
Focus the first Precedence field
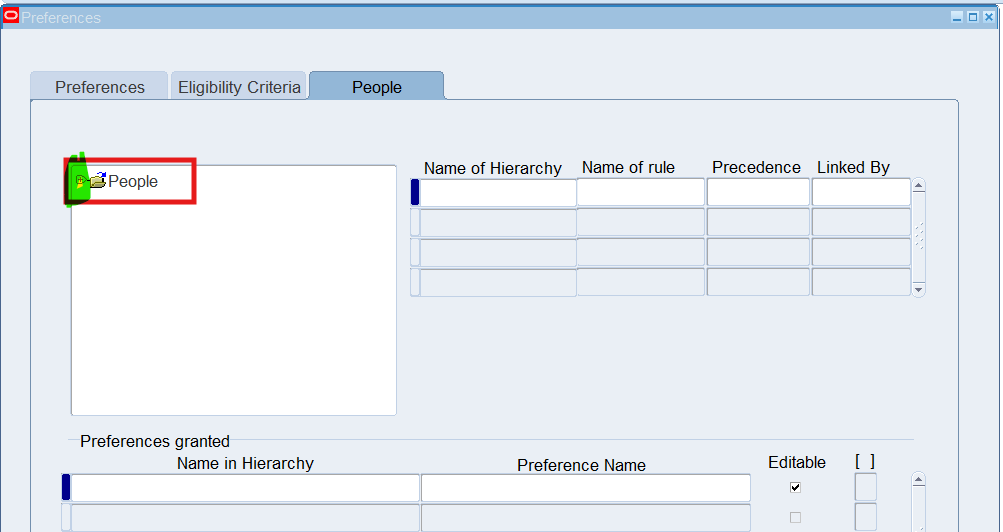(757, 192)
